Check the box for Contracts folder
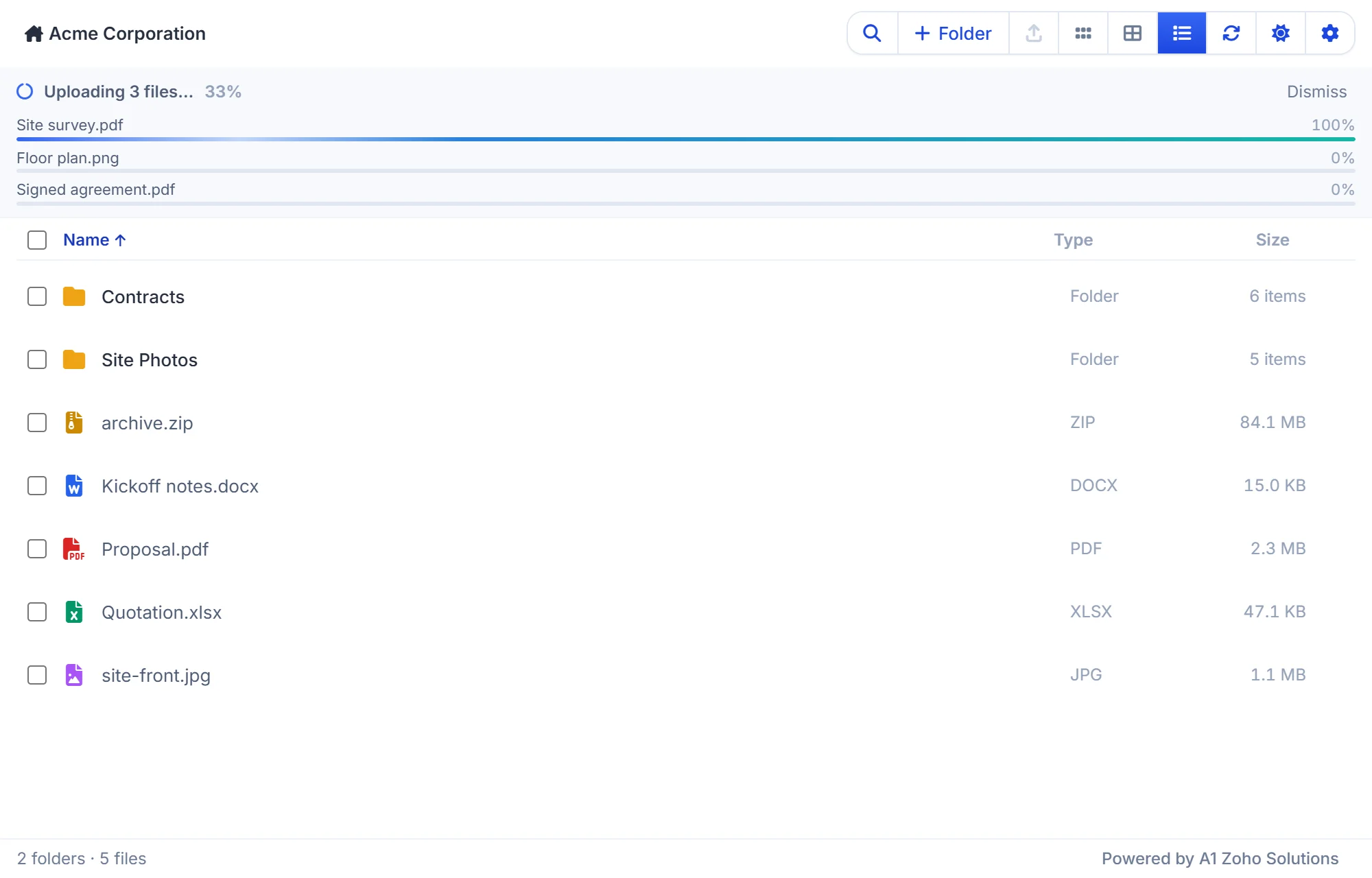Viewport: 1372px width, 878px height. tap(37, 296)
